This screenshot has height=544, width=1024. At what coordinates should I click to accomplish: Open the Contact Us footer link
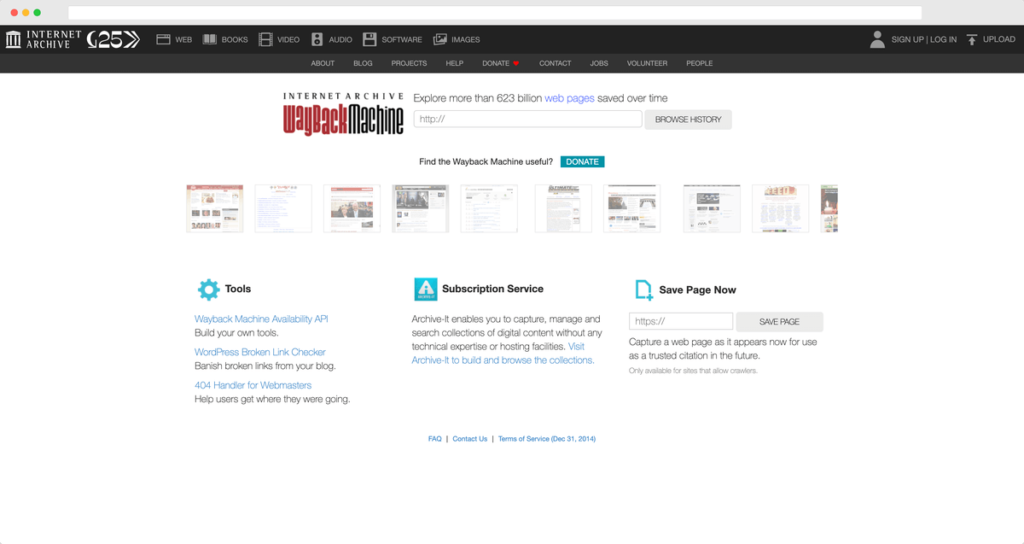tap(470, 439)
